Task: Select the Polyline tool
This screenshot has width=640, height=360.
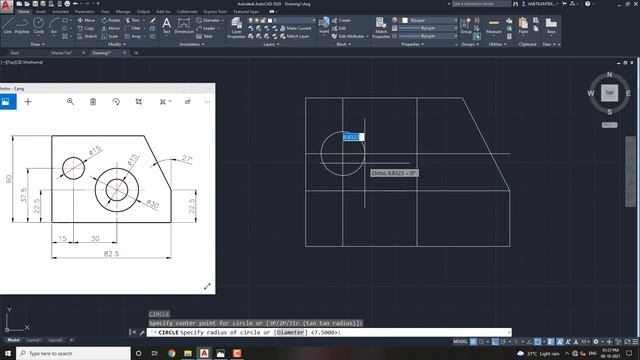Action: click(22, 25)
